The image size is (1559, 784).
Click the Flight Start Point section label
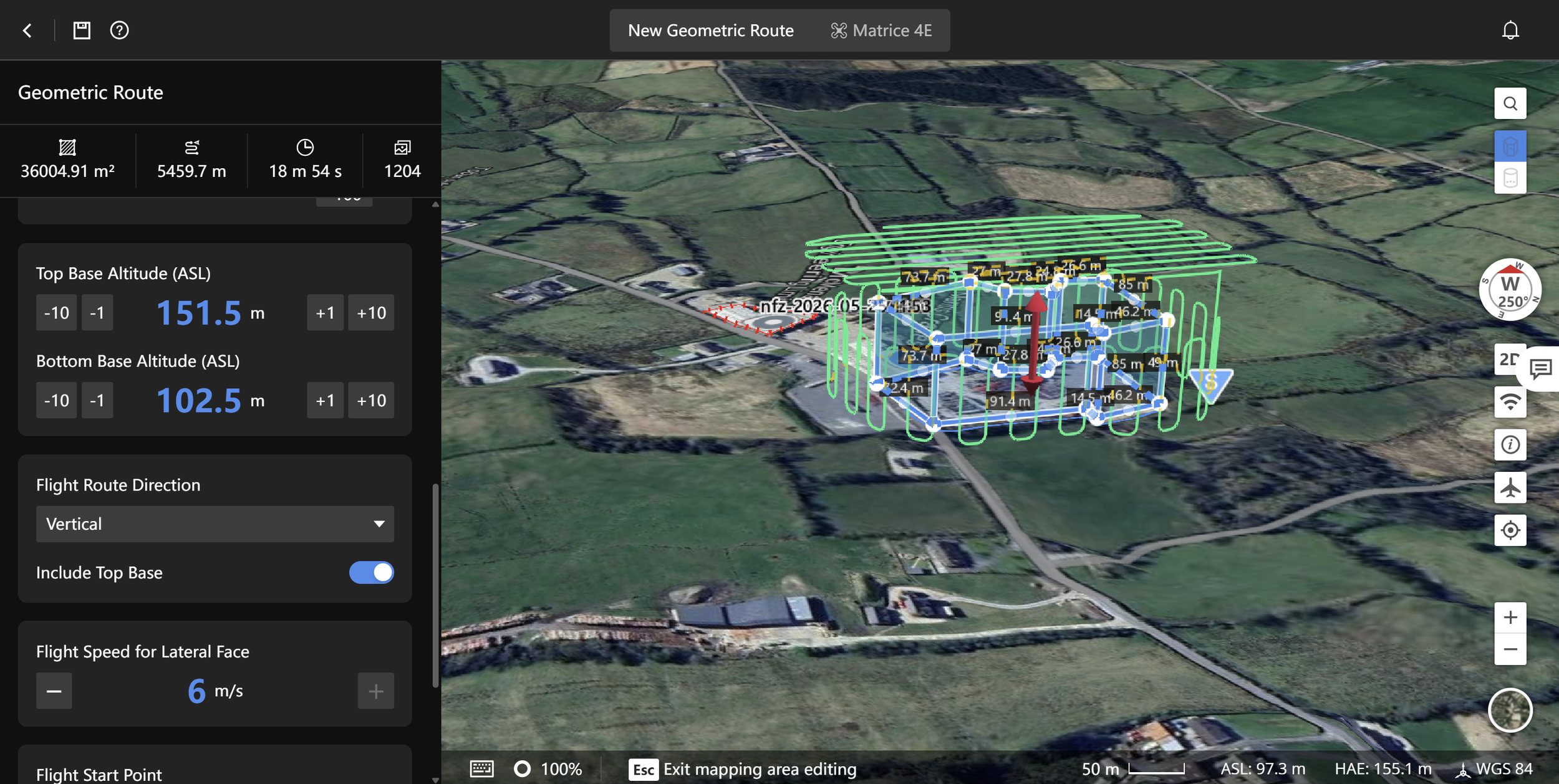coord(99,774)
